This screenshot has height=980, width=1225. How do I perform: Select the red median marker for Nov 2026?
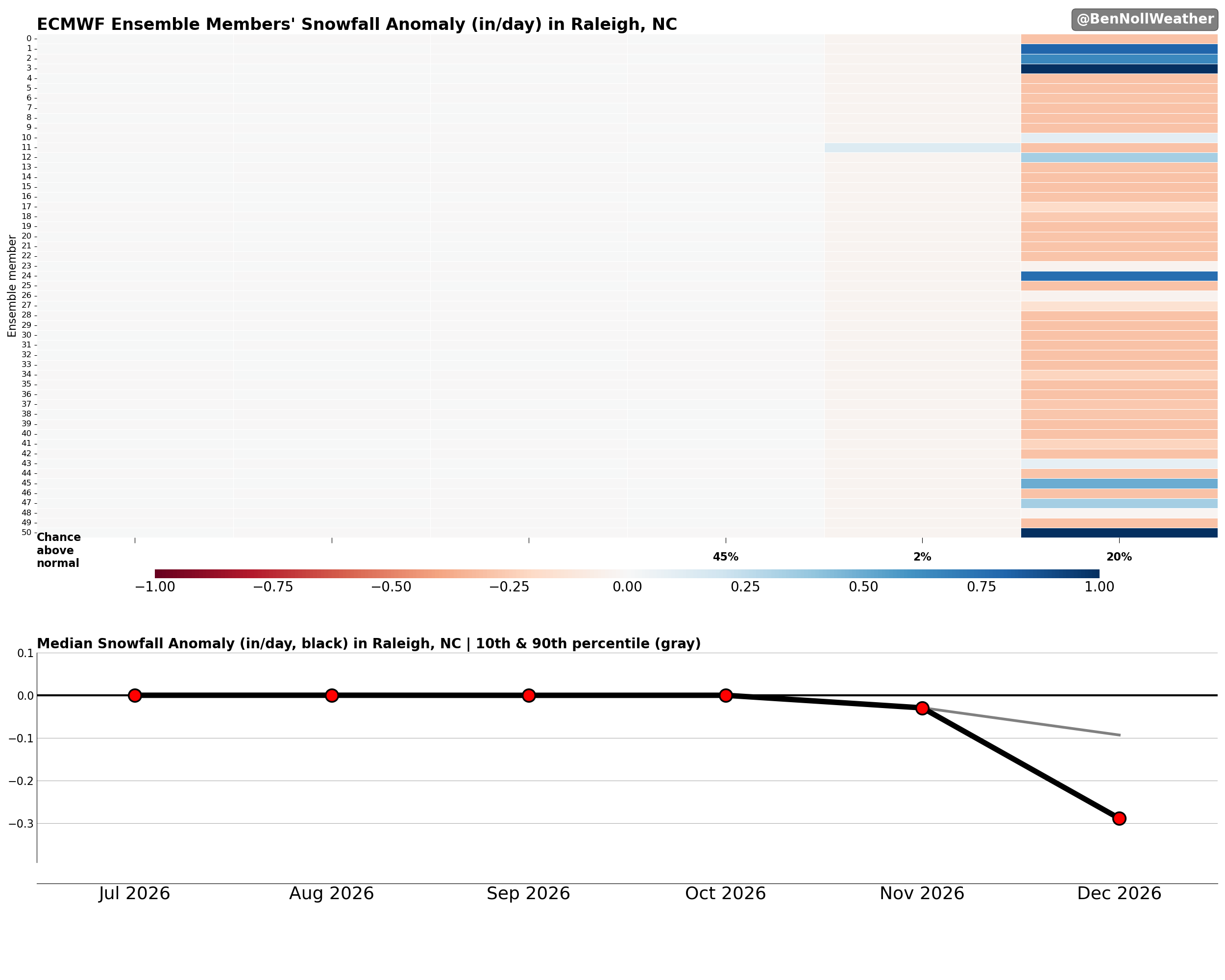pos(922,709)
